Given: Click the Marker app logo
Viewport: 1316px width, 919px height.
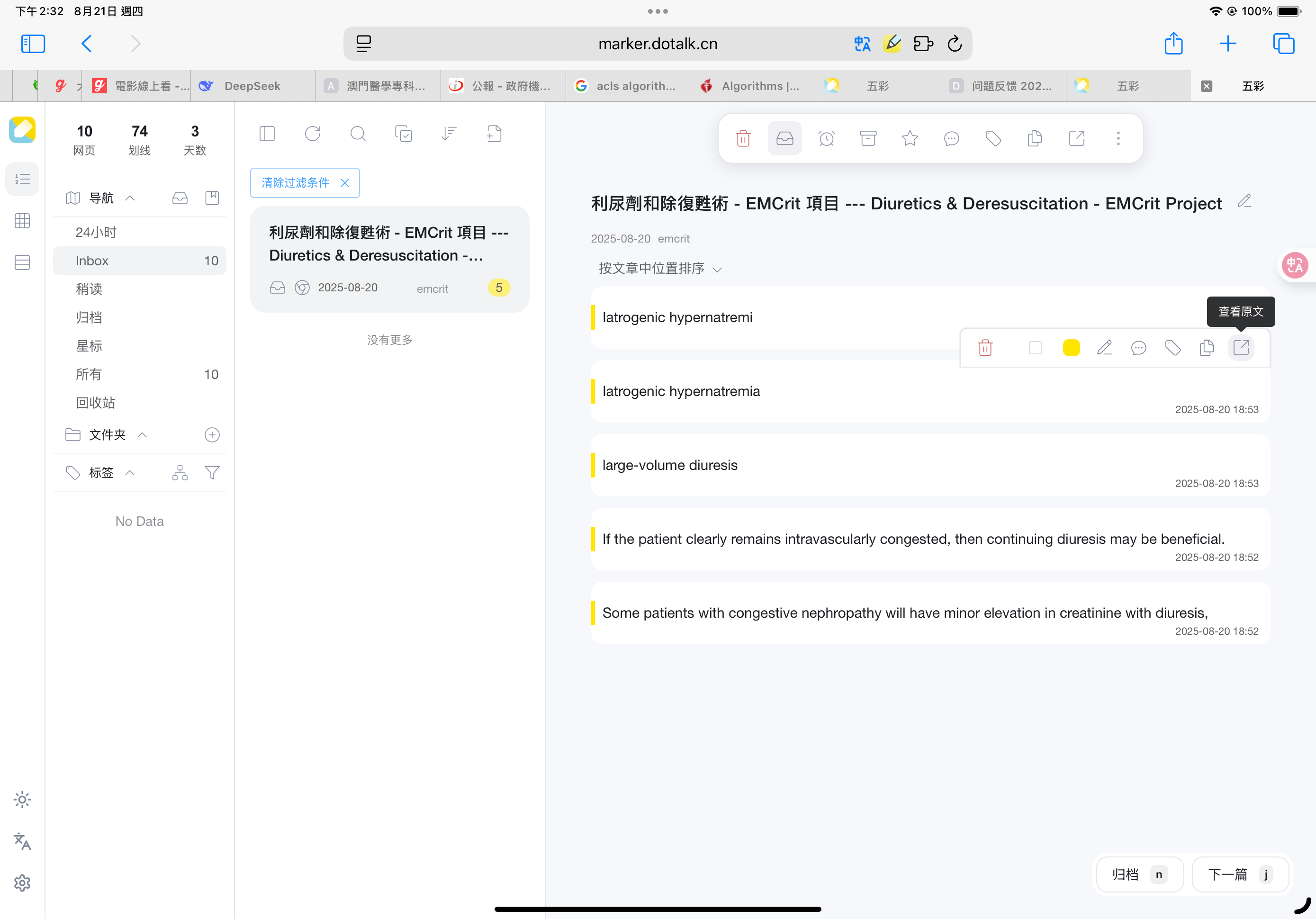Looking at the screenshot, I should tap(22, 130).
